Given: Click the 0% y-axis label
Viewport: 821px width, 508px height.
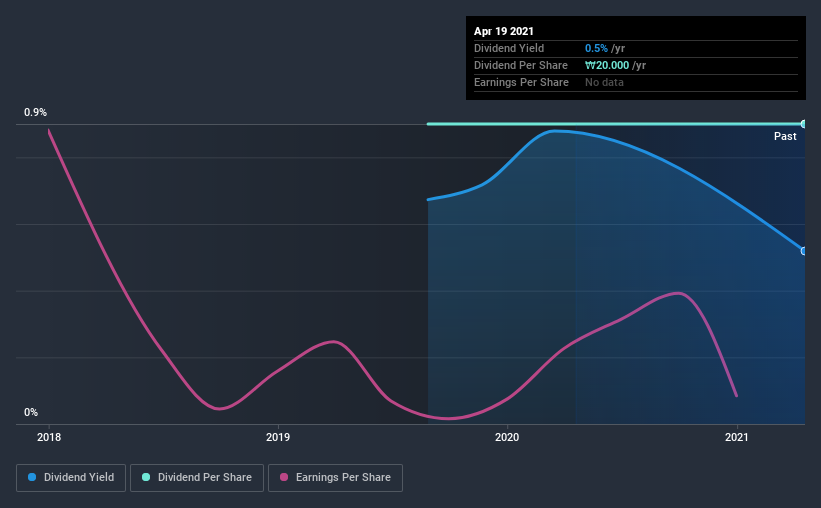Looking at the screenshot, I should pyautogui.click(x=31, y=412).
